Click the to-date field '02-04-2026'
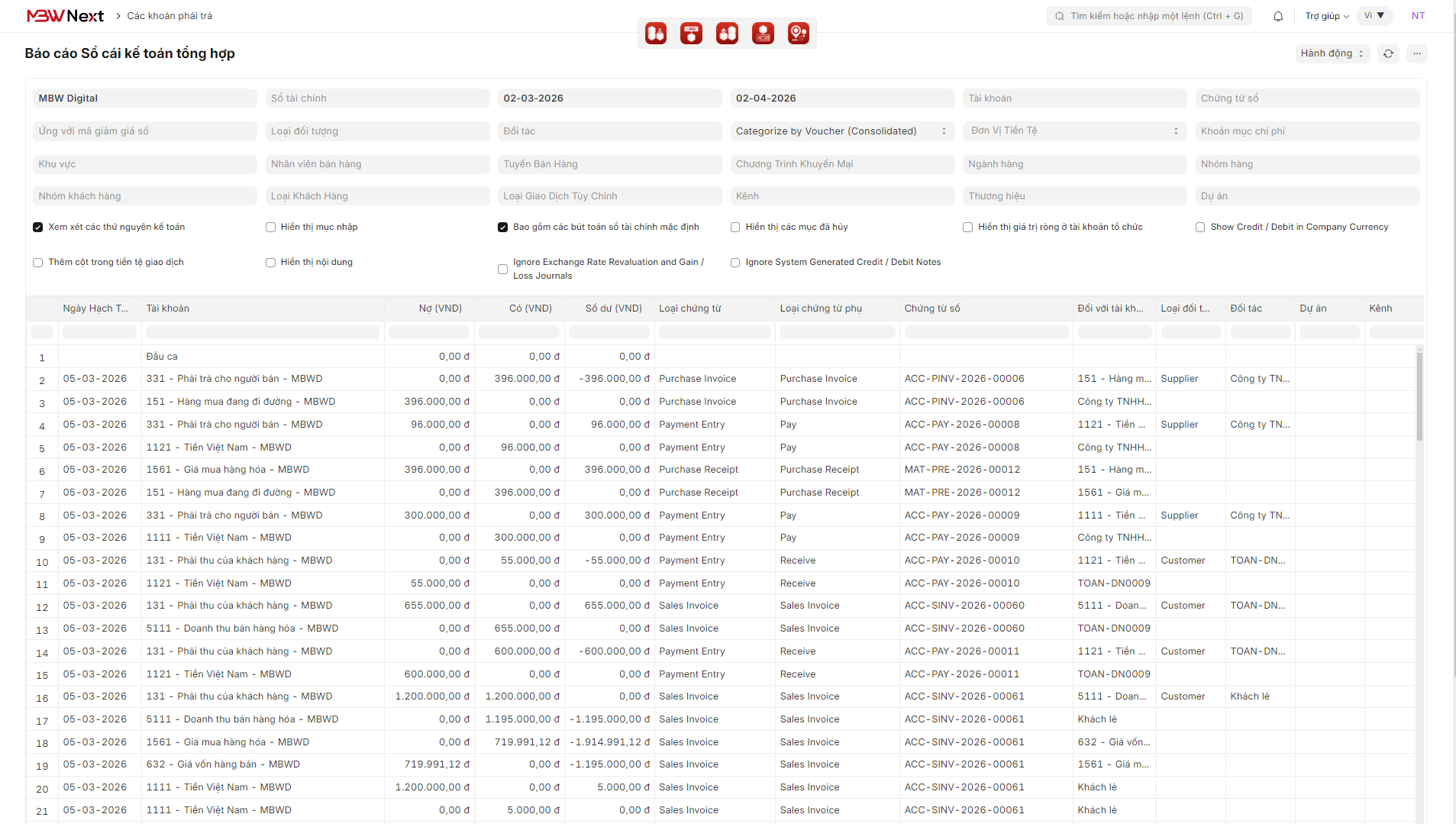The height and width of the screenshot is (824, 1456). pyautogui.click(x=842, y=99)
